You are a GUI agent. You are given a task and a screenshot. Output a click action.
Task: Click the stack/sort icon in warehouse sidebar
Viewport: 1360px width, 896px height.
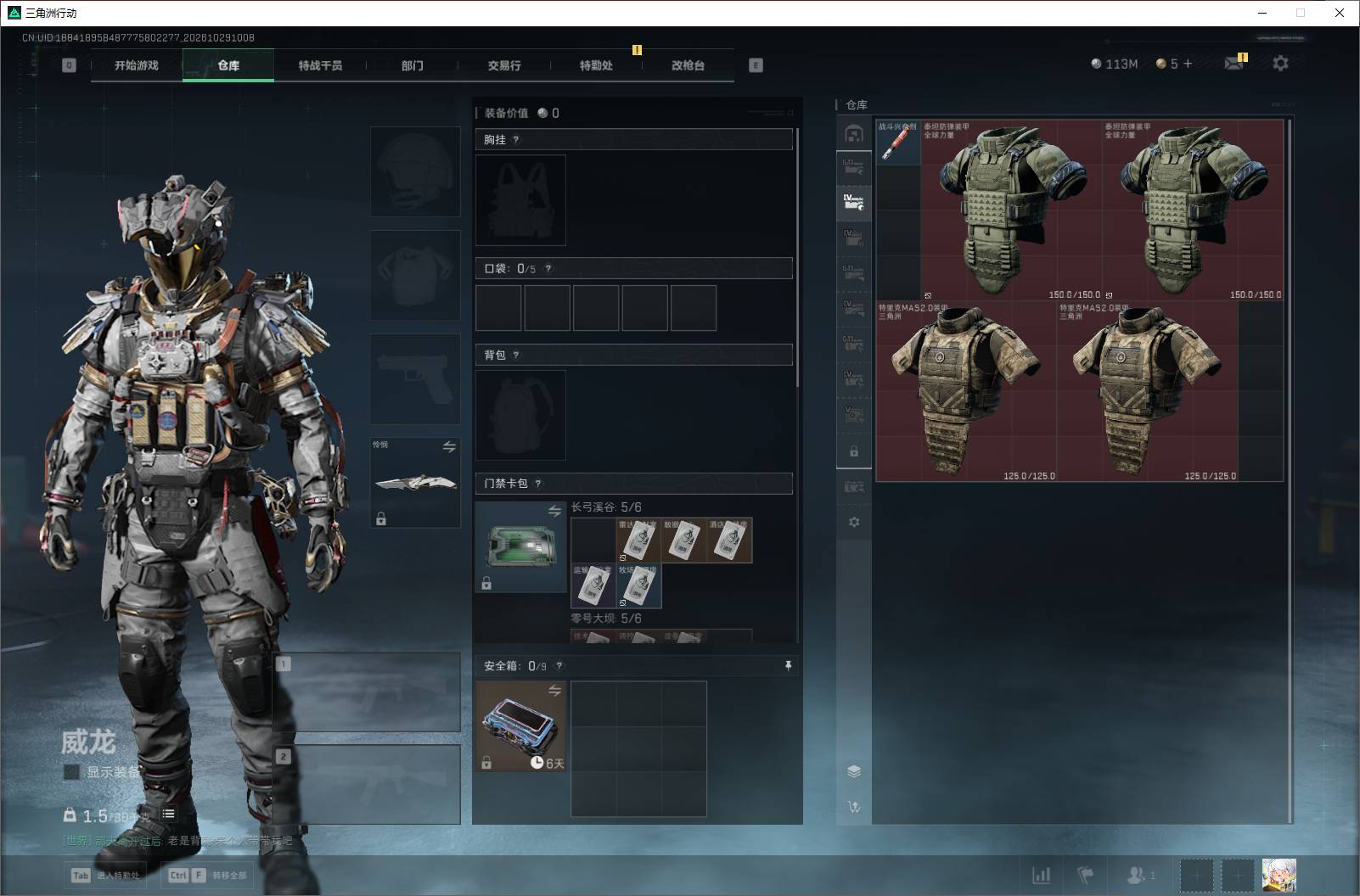click(x=854, y=771)
